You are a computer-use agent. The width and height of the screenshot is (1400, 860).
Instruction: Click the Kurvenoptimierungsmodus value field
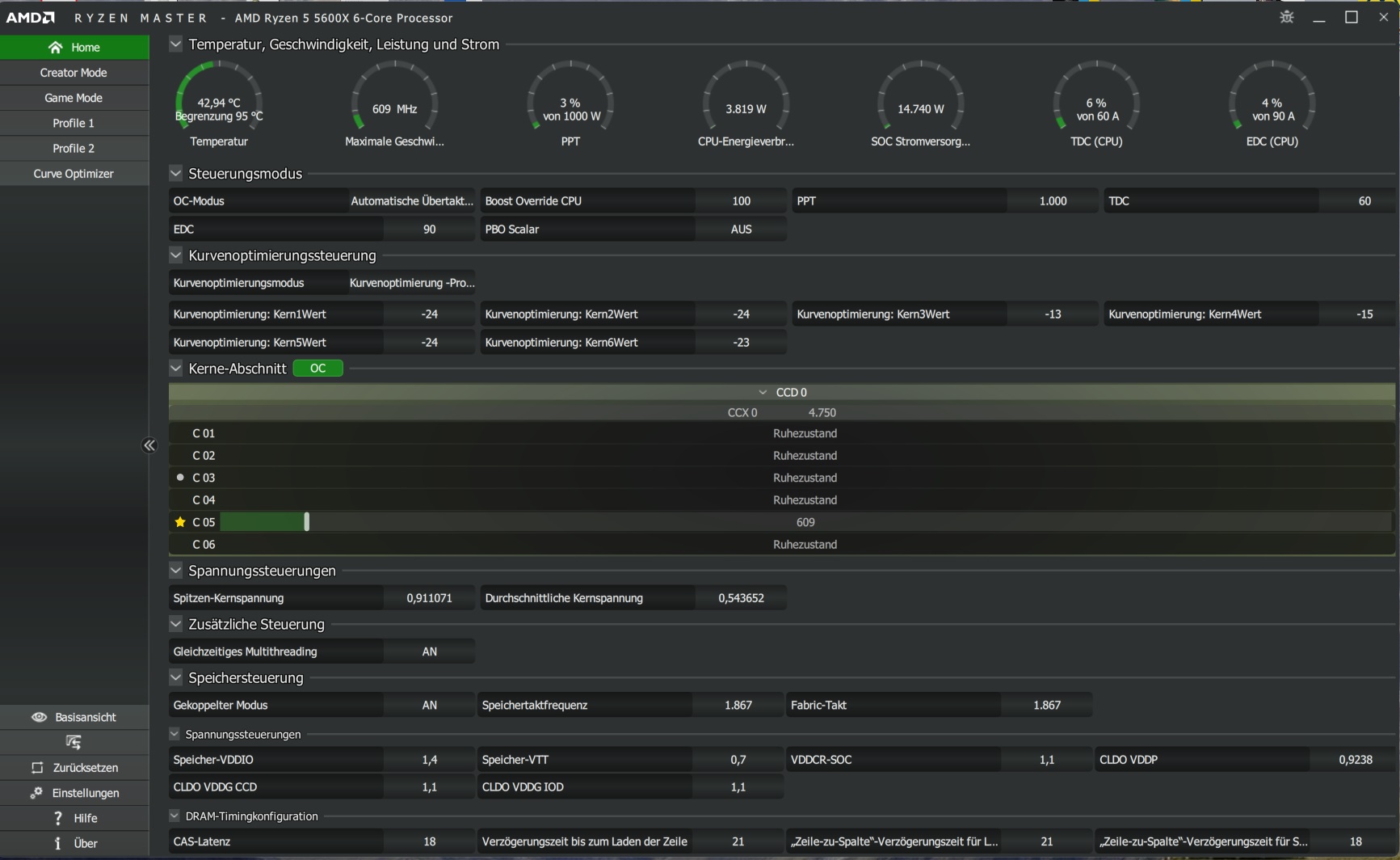(412, 282)
